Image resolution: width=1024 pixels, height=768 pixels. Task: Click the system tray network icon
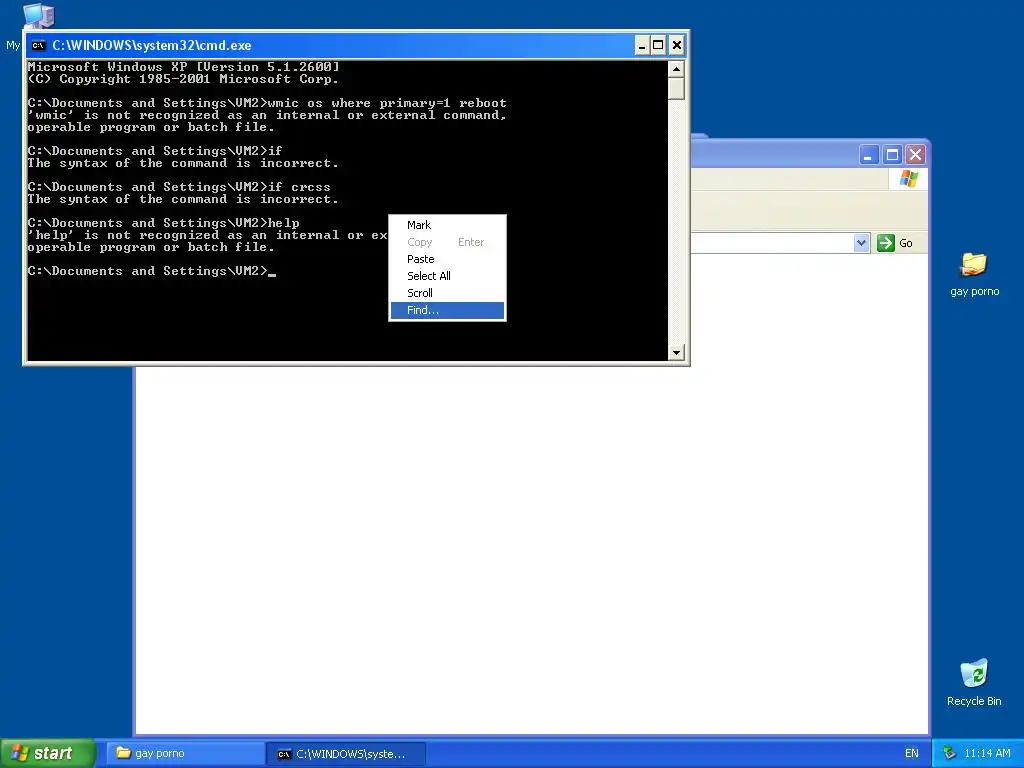point(950,754)
